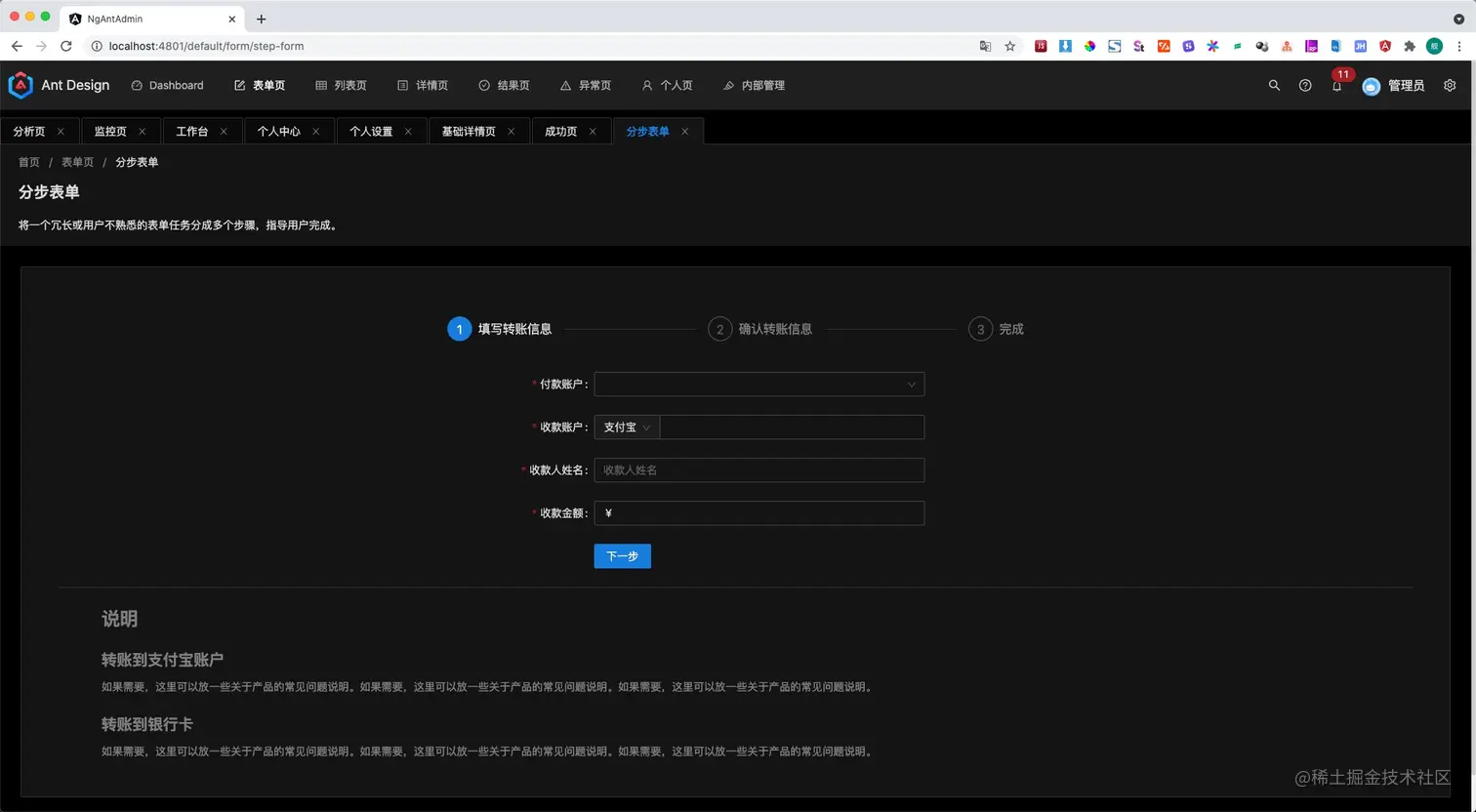Open the 个人页 menu
Image resolution: width=1476 pixels, height=812 pixels.
[x=667, y=86]
